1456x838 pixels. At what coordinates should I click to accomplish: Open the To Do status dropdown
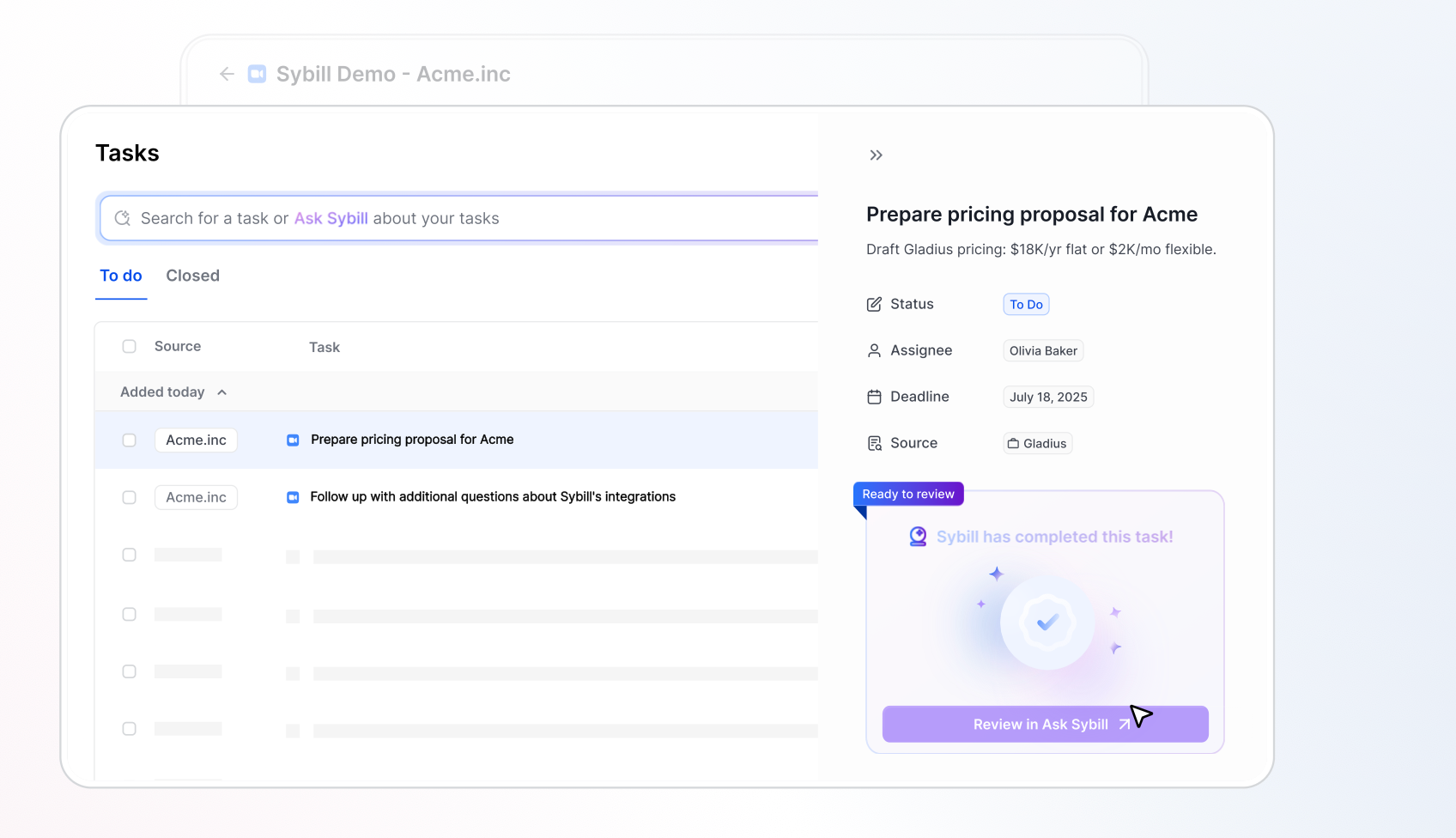[x=1026, y=304]
